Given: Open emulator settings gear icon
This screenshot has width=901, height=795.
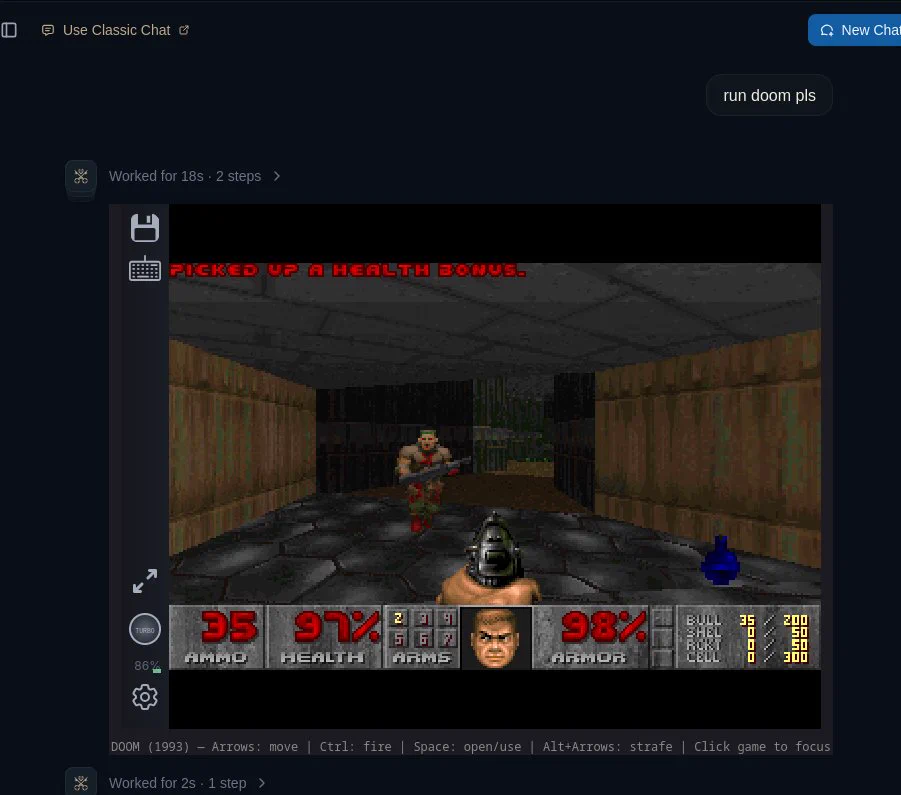Looking at the screenshot, I should (x=145, y=697).
